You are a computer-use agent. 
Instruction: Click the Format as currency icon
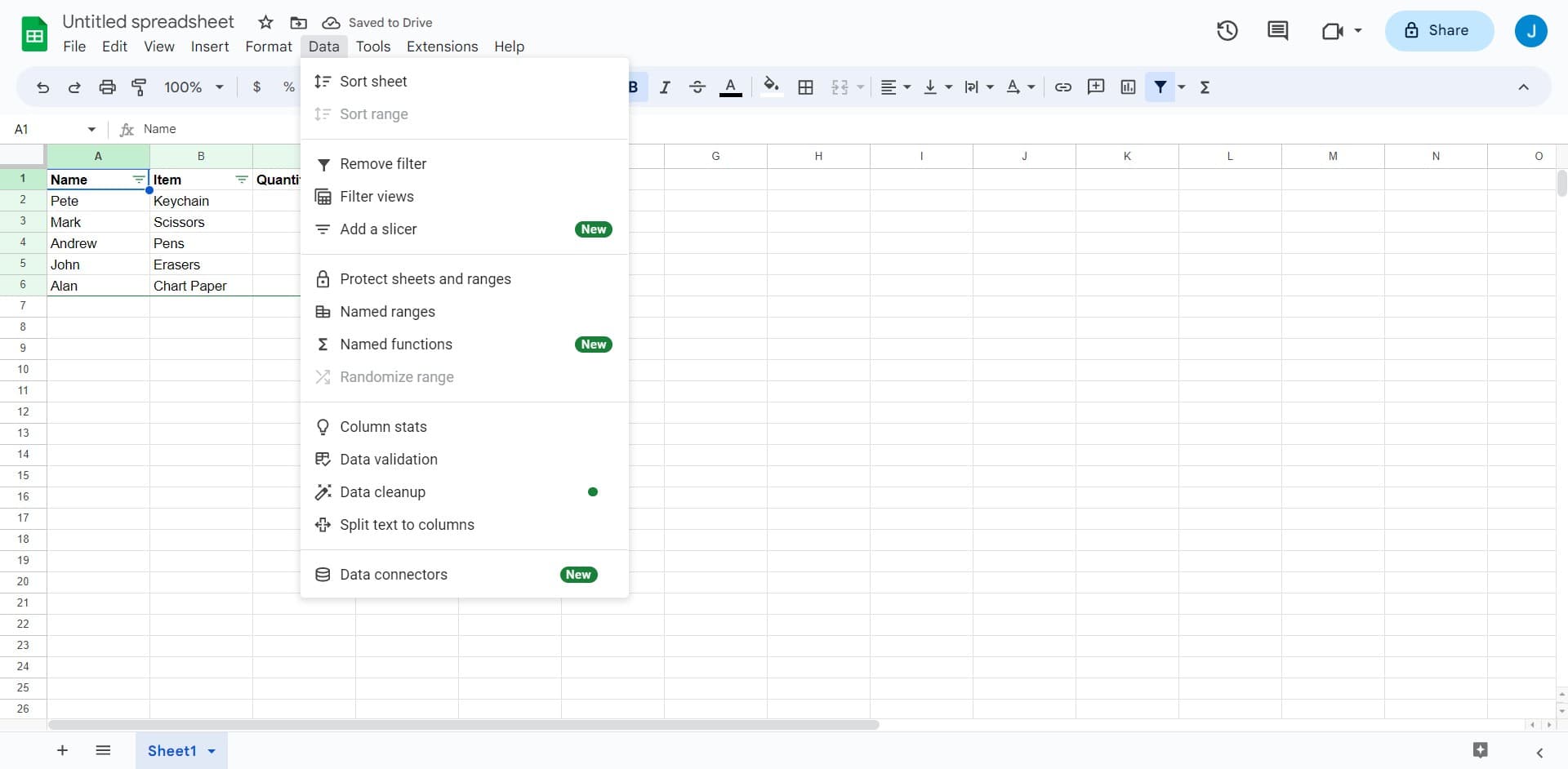[257, 86]
